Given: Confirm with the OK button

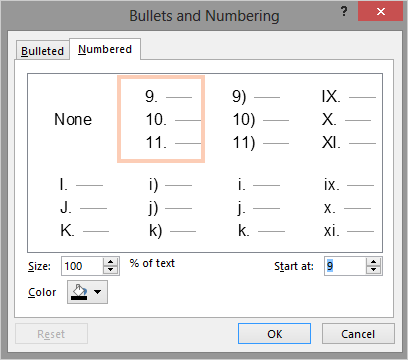Looking at the screenshot, I should pos(274,334).
